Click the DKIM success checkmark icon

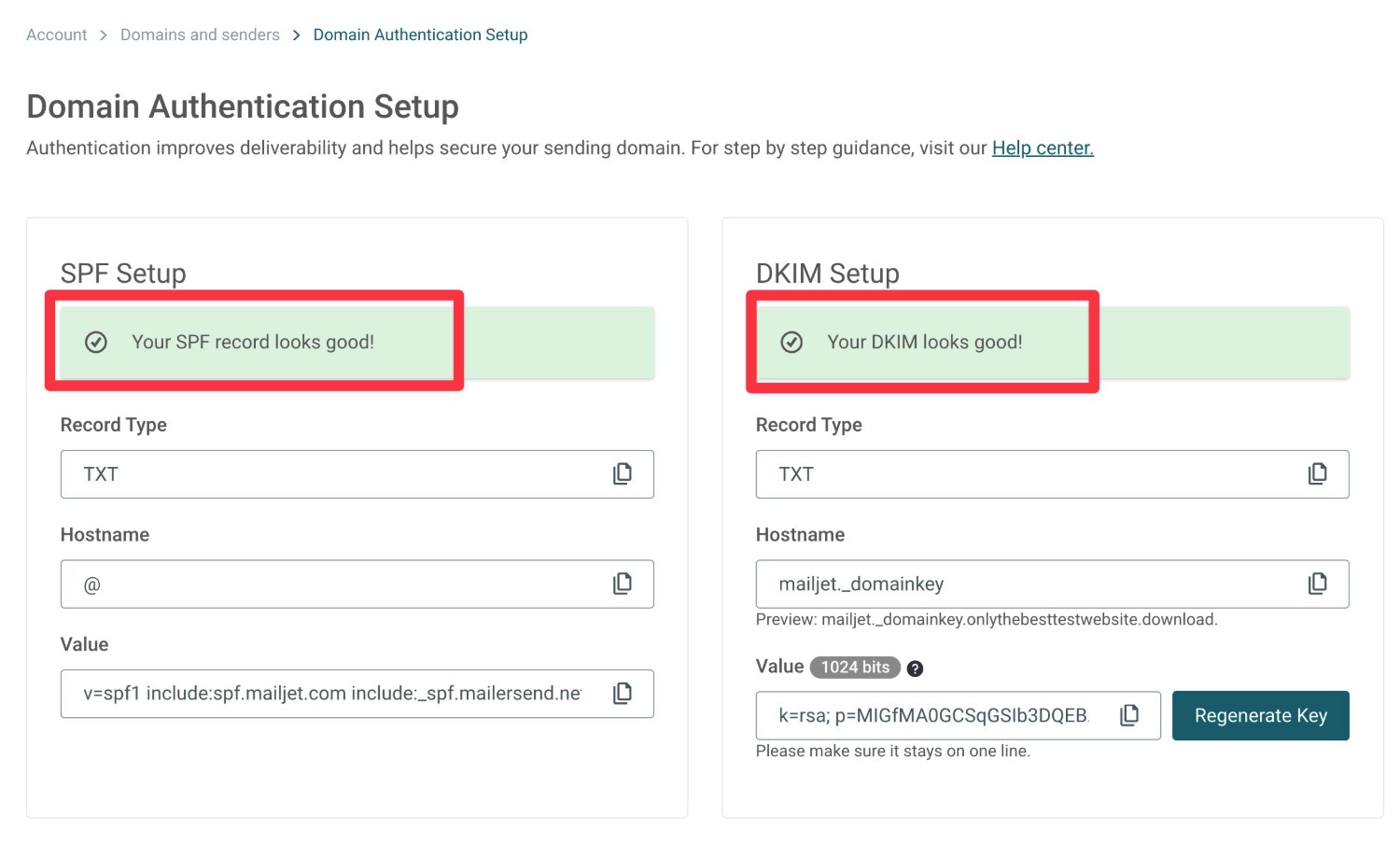tap(791, 343)
